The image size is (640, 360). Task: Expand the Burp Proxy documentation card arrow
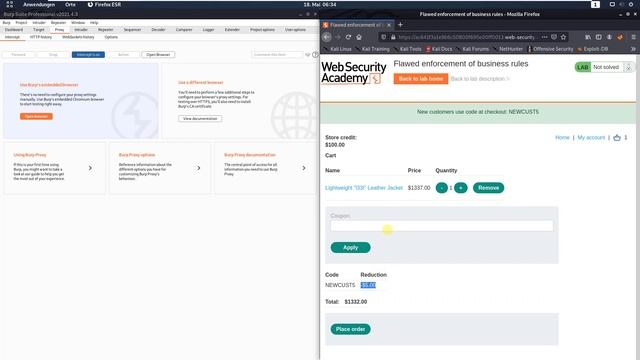click(x=304, y=168)
